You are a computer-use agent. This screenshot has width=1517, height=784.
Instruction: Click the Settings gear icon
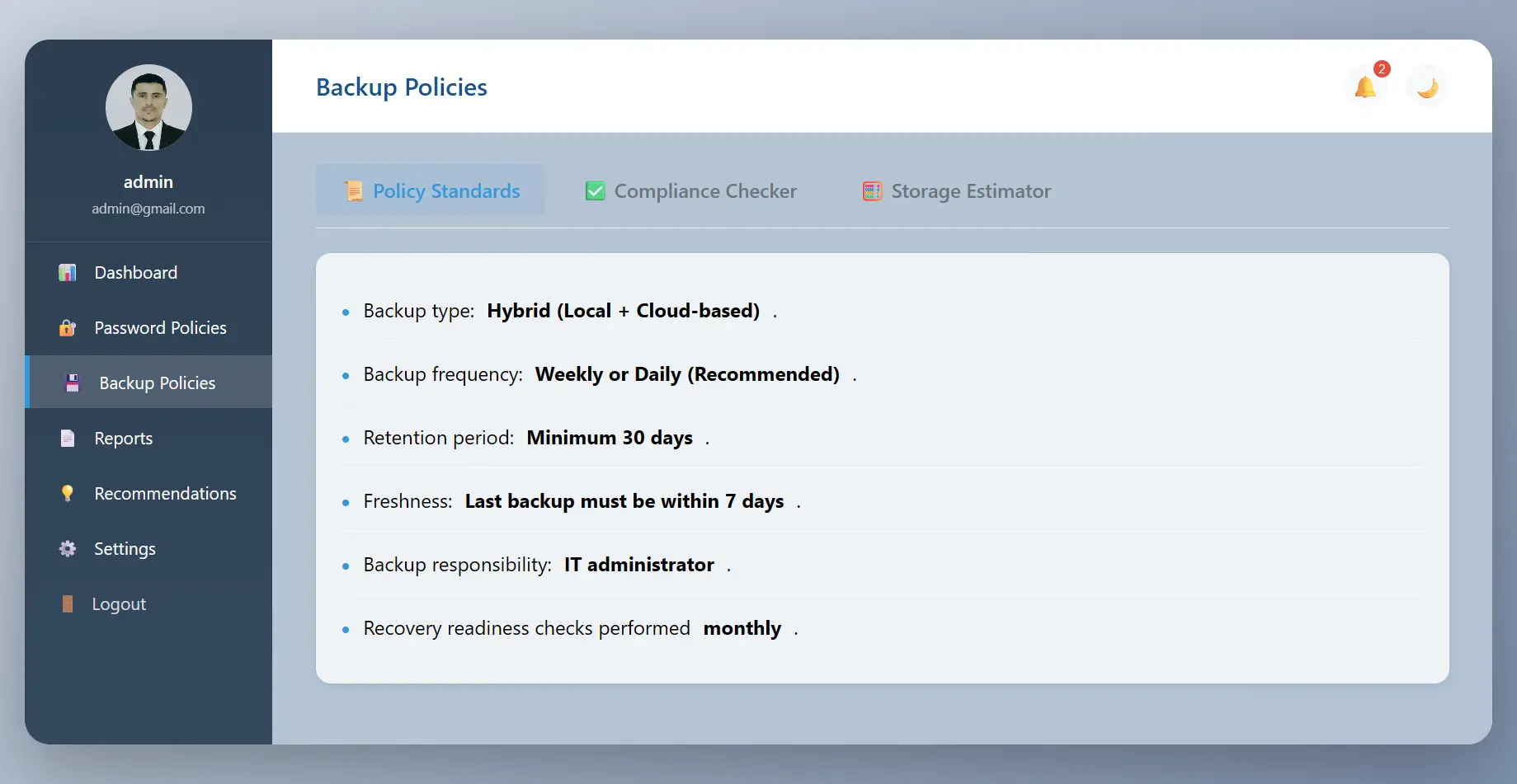tap(68, 549)
